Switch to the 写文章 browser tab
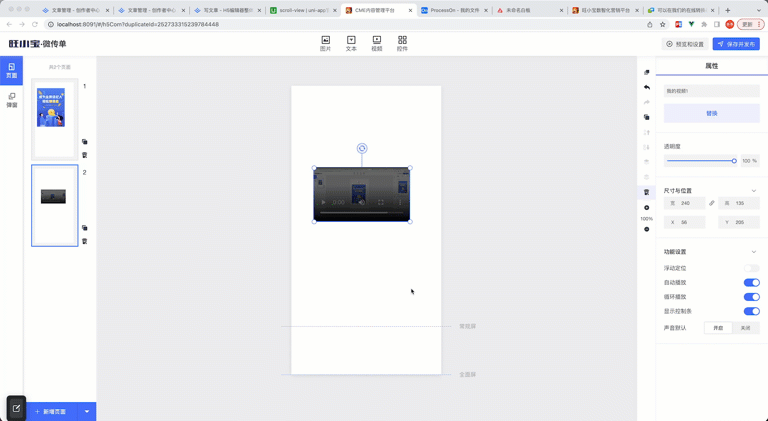Screen dimensions: 768x421 click(227, 10)
